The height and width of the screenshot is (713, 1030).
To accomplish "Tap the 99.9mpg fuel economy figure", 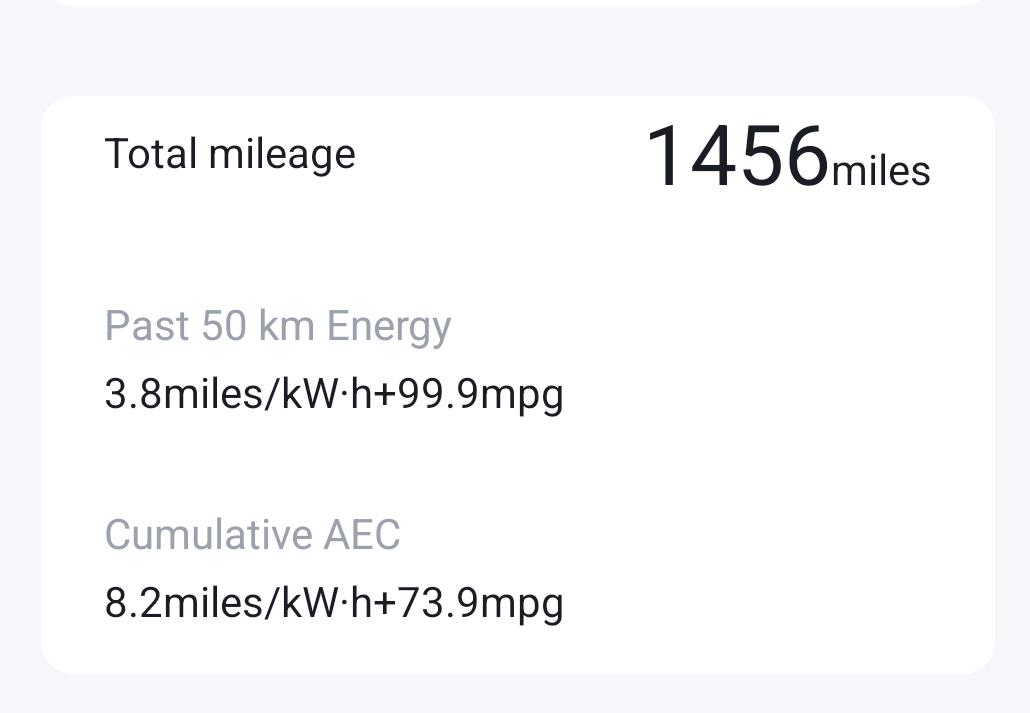I will pyautogui.click(x=481, y=394).
